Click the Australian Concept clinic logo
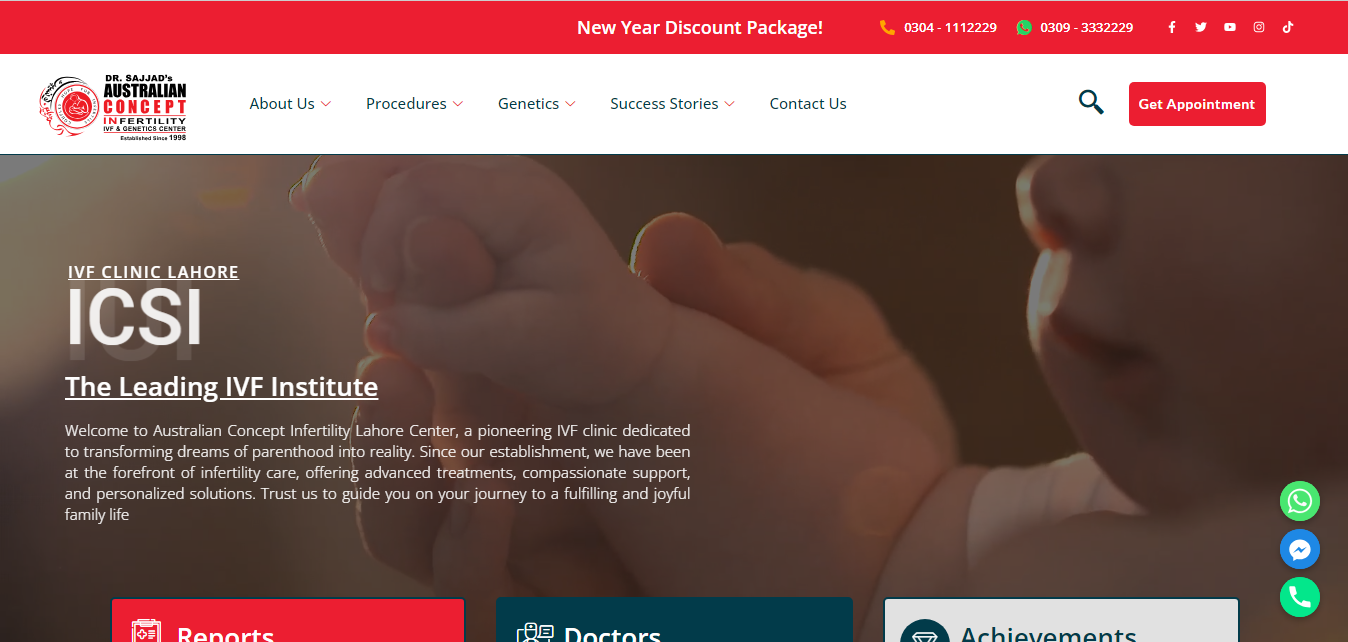This screenshot has height=642, width=1348. click(x=113, y=107)
